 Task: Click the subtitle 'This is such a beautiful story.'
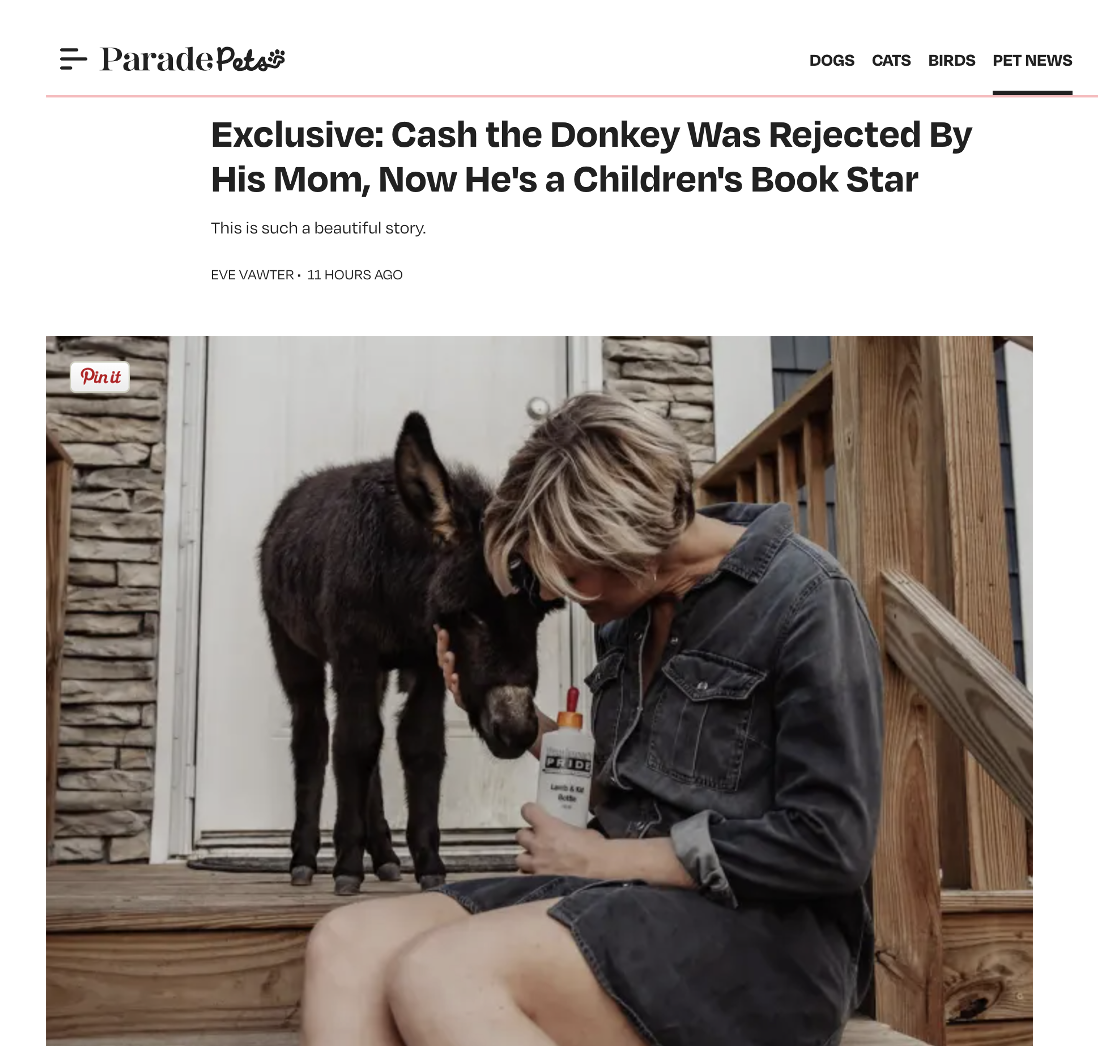pos(319,228)
